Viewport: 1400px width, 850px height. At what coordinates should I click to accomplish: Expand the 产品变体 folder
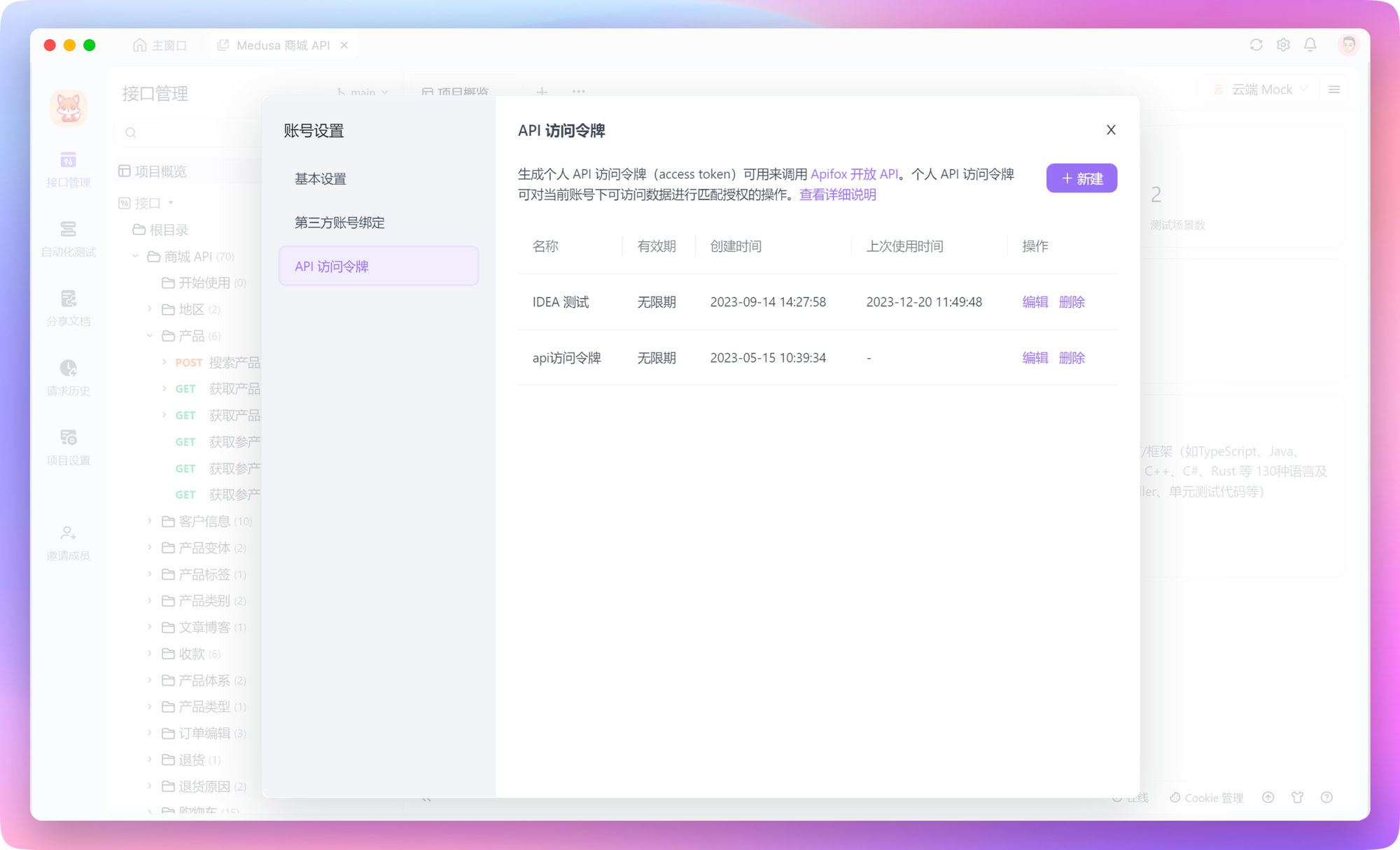point(150,548)
